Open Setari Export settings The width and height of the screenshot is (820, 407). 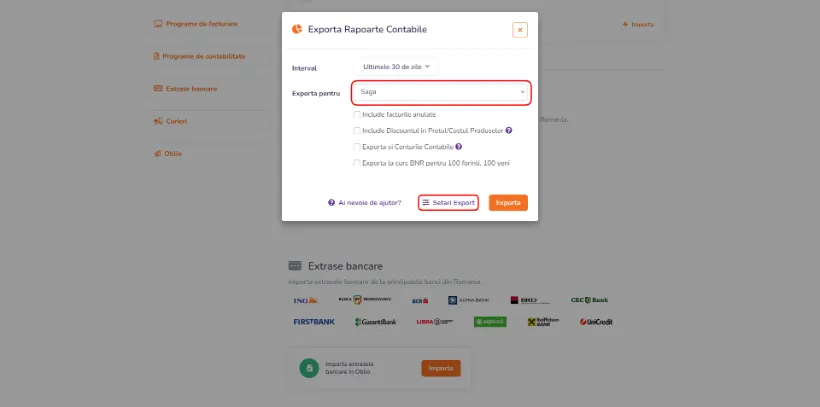[448, 202]
